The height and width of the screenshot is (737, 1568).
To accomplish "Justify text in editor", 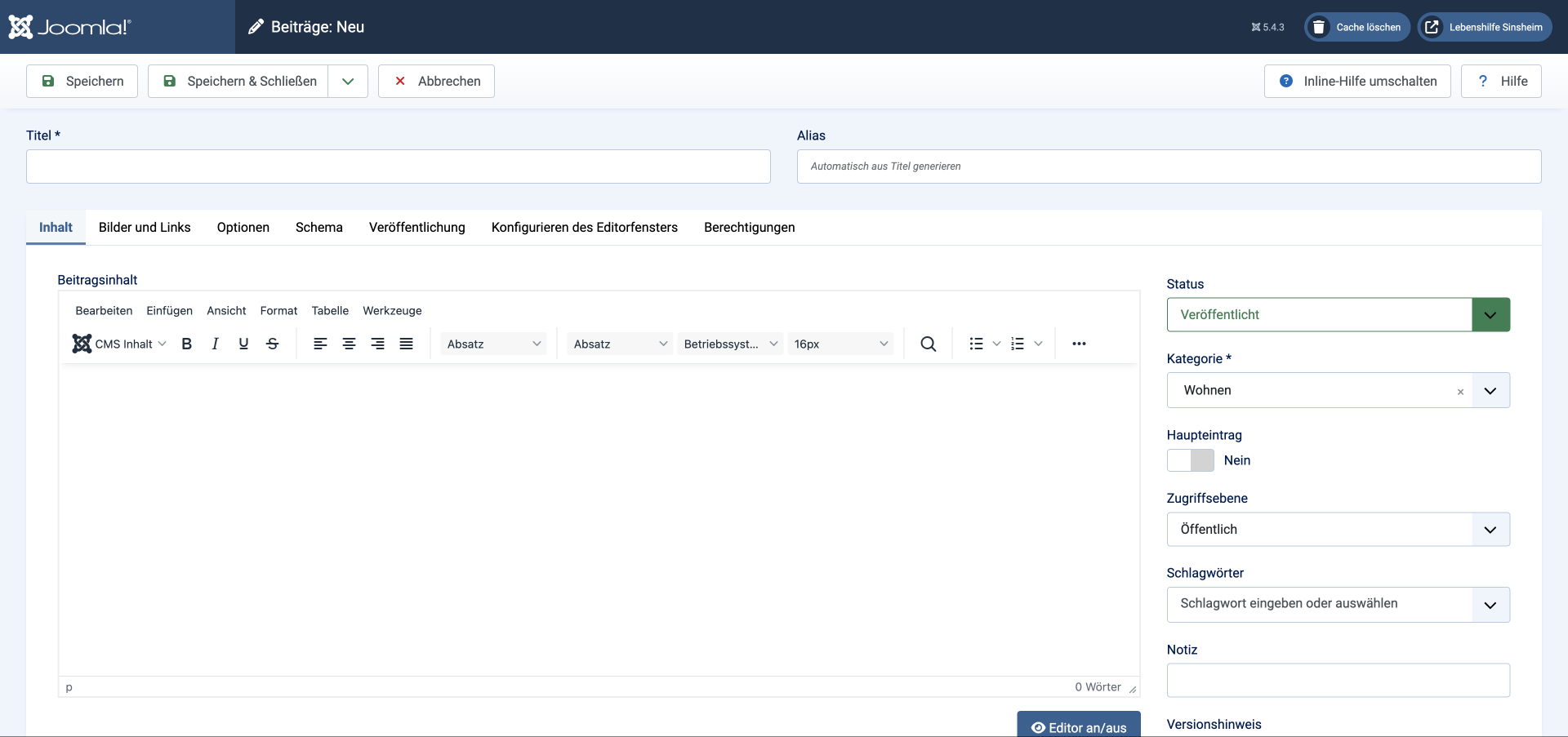I will coord(406,344).
